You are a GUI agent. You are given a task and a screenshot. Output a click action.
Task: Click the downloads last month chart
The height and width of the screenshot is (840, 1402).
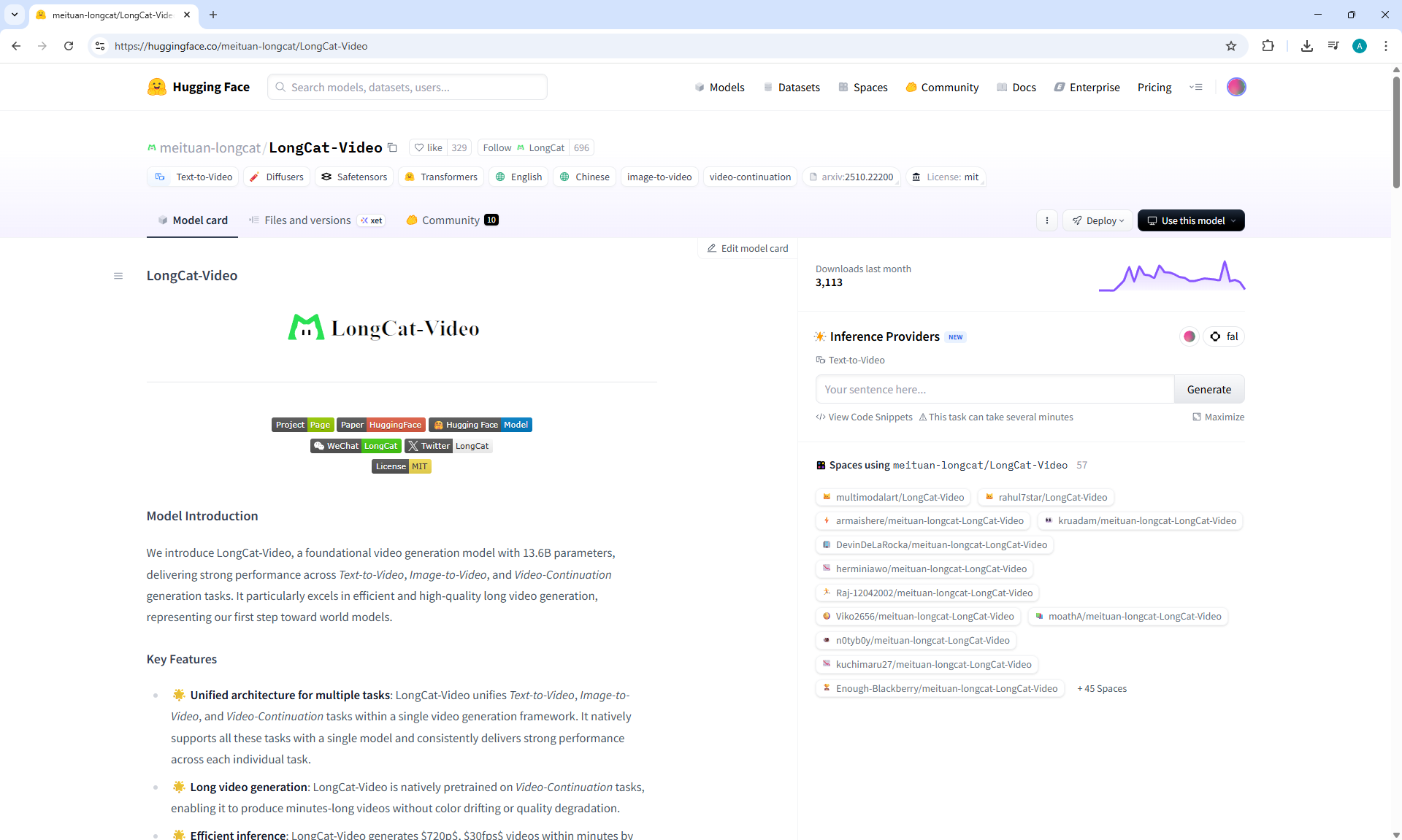pos(1171,277)
